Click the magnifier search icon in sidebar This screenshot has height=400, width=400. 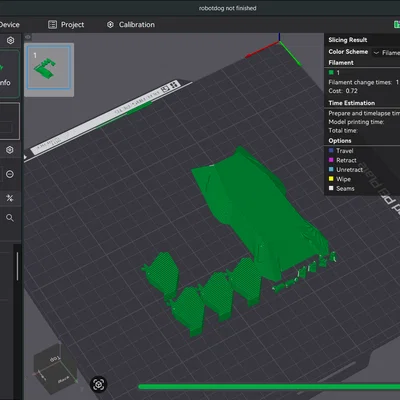coord(10,218)
